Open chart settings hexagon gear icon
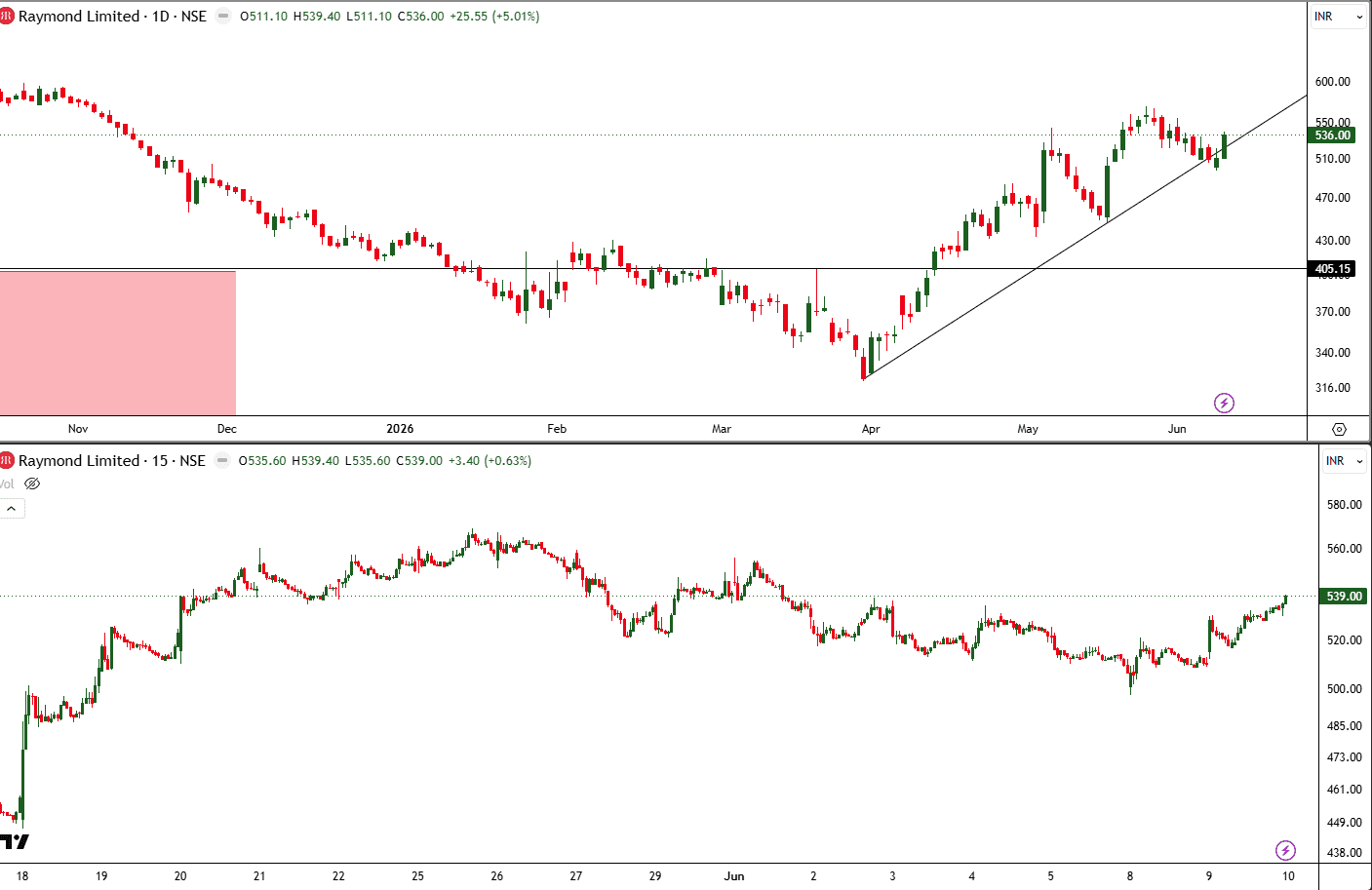This screenshot has height=890, width=1372. 1339,429
